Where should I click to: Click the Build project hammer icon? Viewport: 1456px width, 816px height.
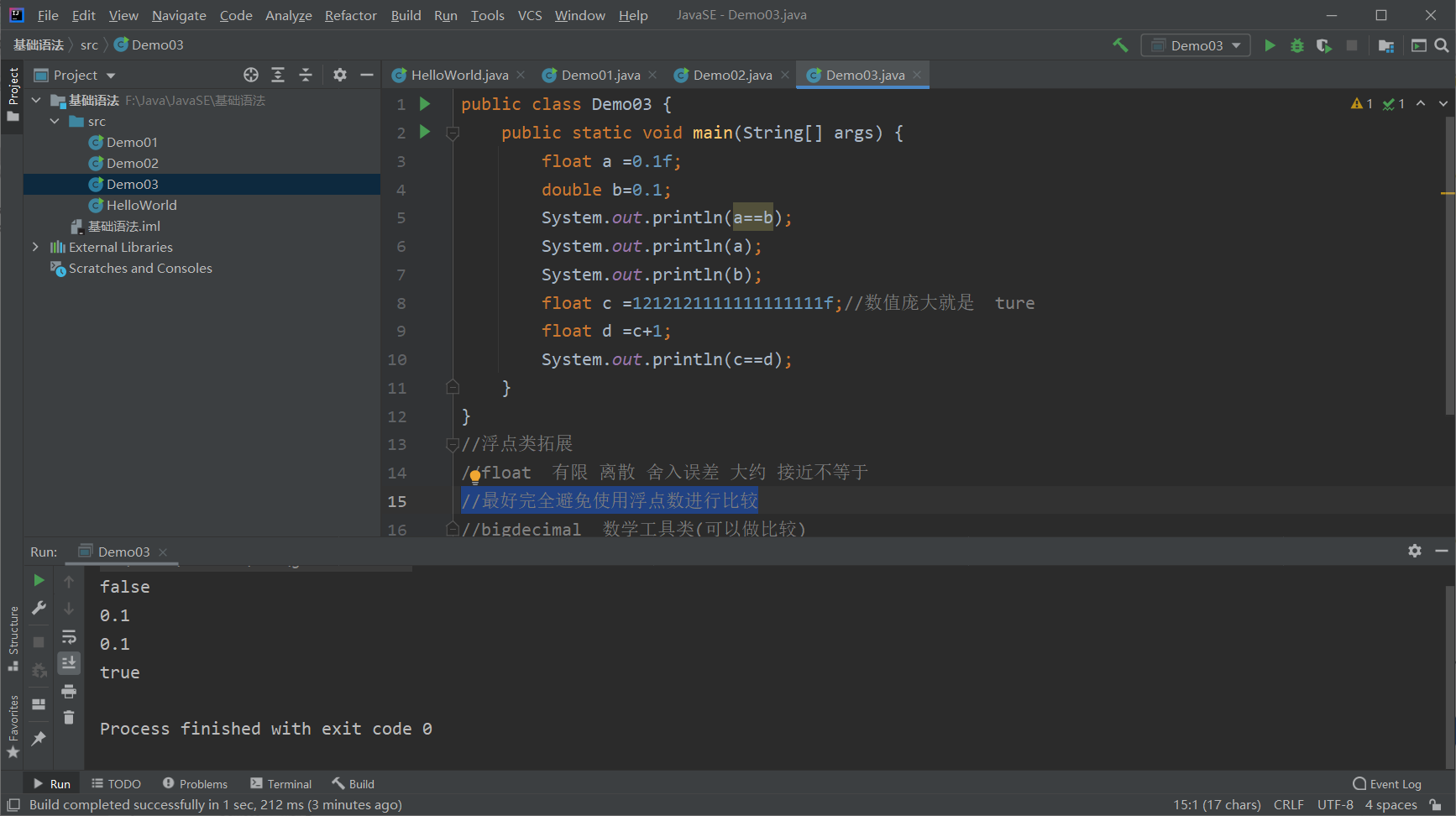[x=1120, y=45]
